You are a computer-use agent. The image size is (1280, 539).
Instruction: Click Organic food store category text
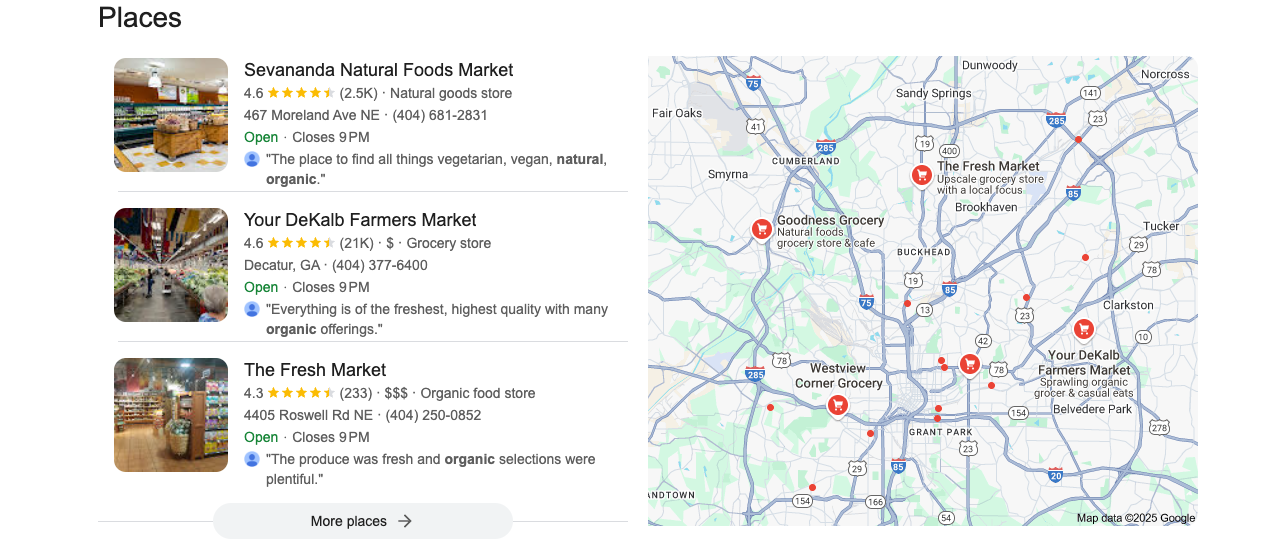[x=478, y=393]
